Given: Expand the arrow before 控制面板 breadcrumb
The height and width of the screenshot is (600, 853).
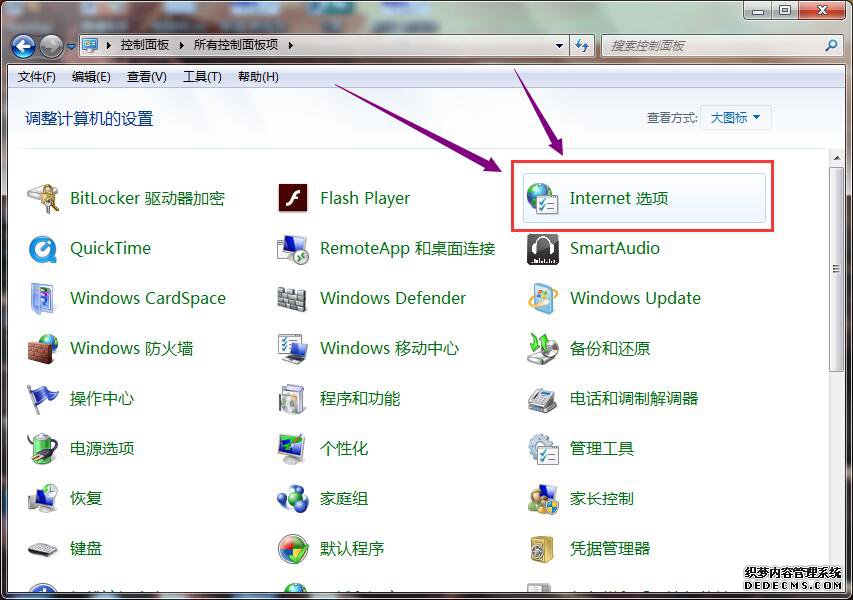Looking at the screenshot, I should [x=109, y=46].
